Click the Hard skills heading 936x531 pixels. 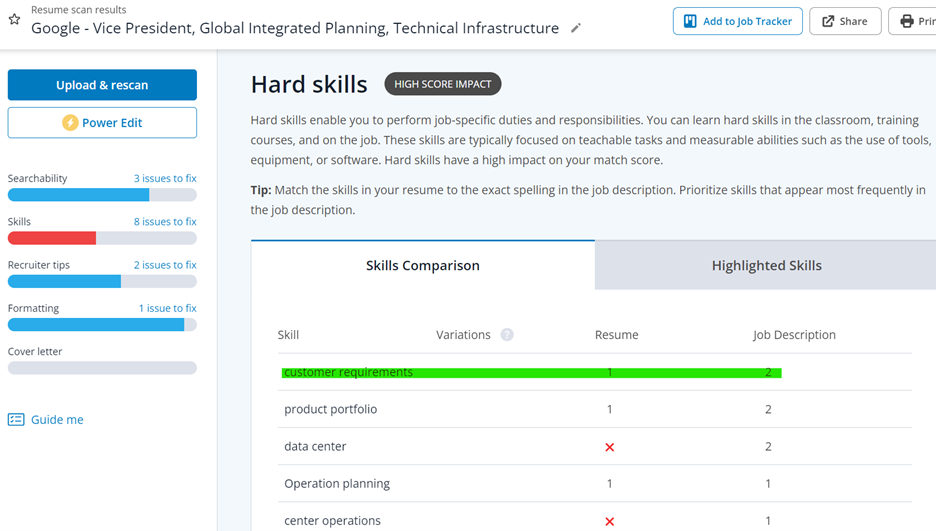coord(309,85)
